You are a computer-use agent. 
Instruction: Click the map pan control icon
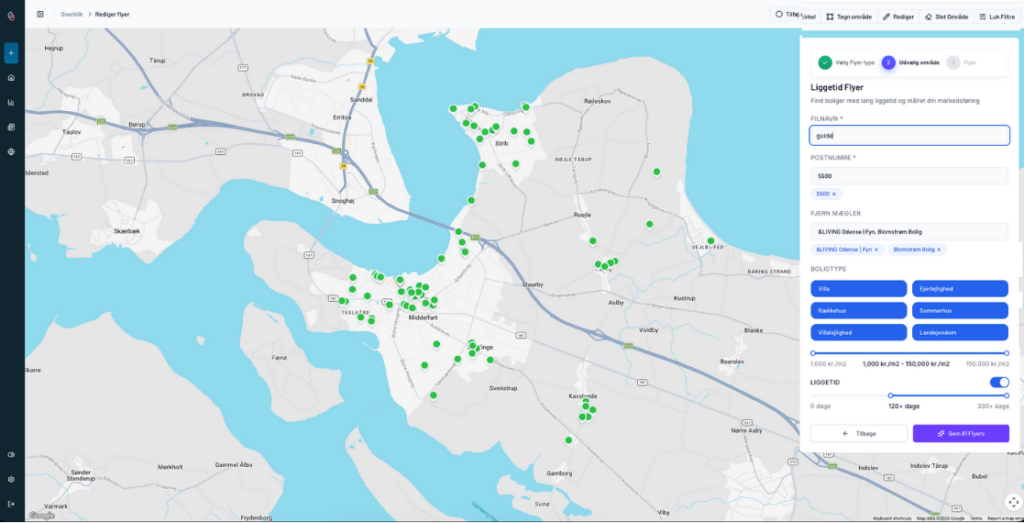(1012, 502)
